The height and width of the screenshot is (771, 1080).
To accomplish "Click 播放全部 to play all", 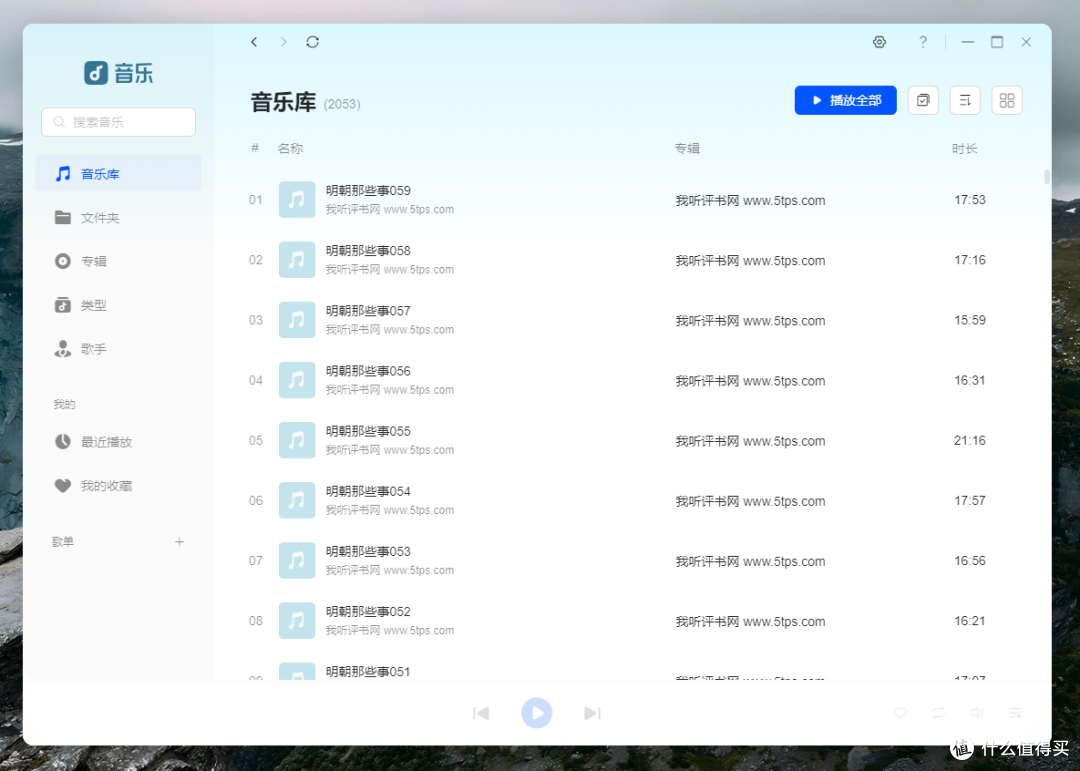I will (845, 101).
